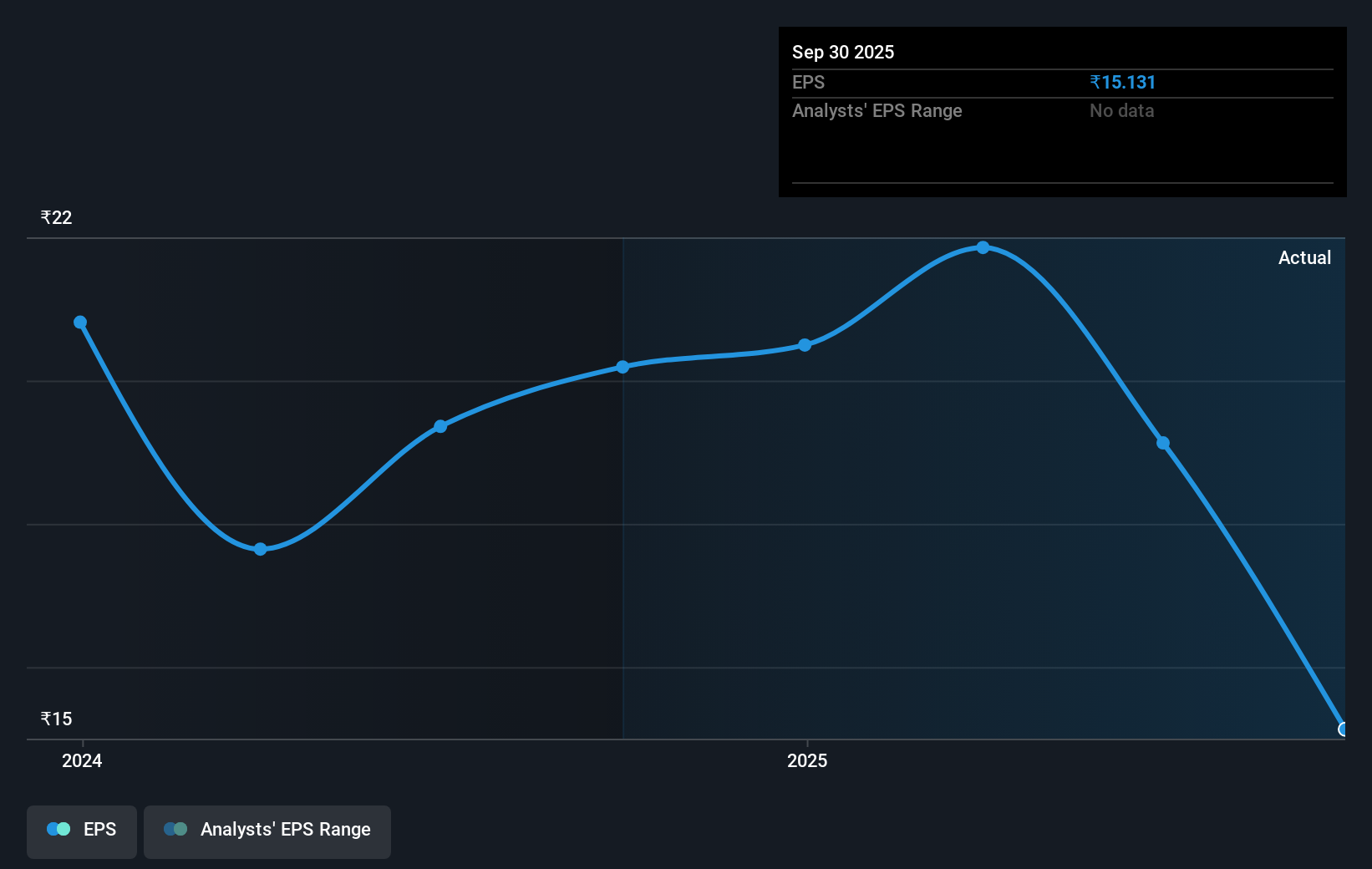Click the Sep 30 2025 tooltip date
Screen dimensions: 1372x869
click(x=843, y=52)
